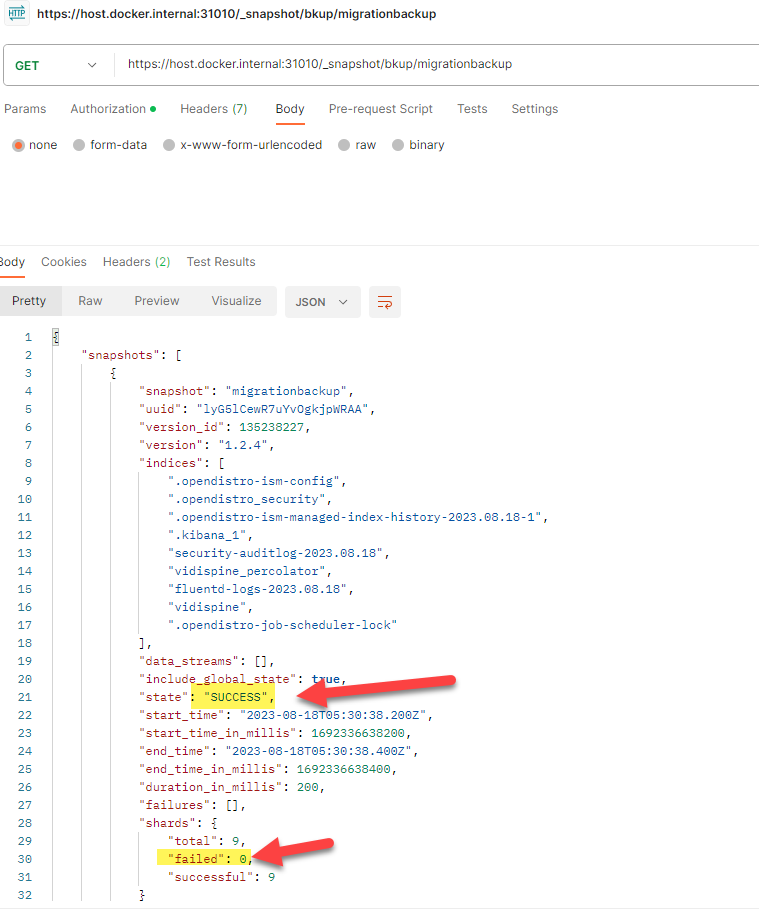The width and height of the screenshot is (759, 909).
Task: Click the request URL input field
Action: pyautogui.click(x=430, y=65)
